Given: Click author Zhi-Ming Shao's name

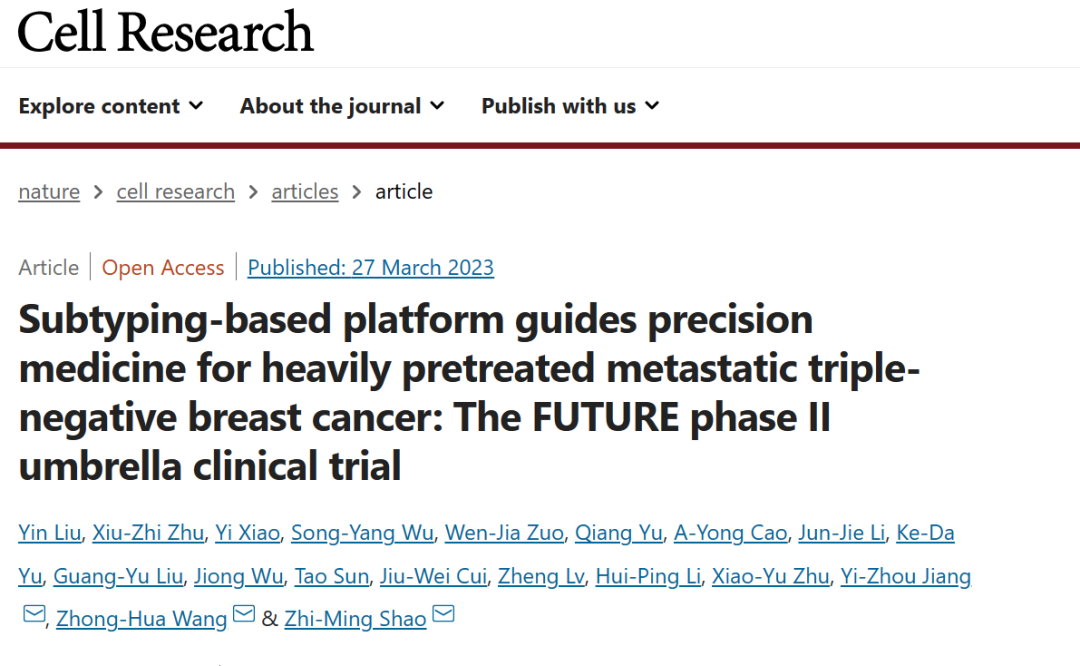Looking at the screenshot, I should pyautogui.click(x=355, y=618).
